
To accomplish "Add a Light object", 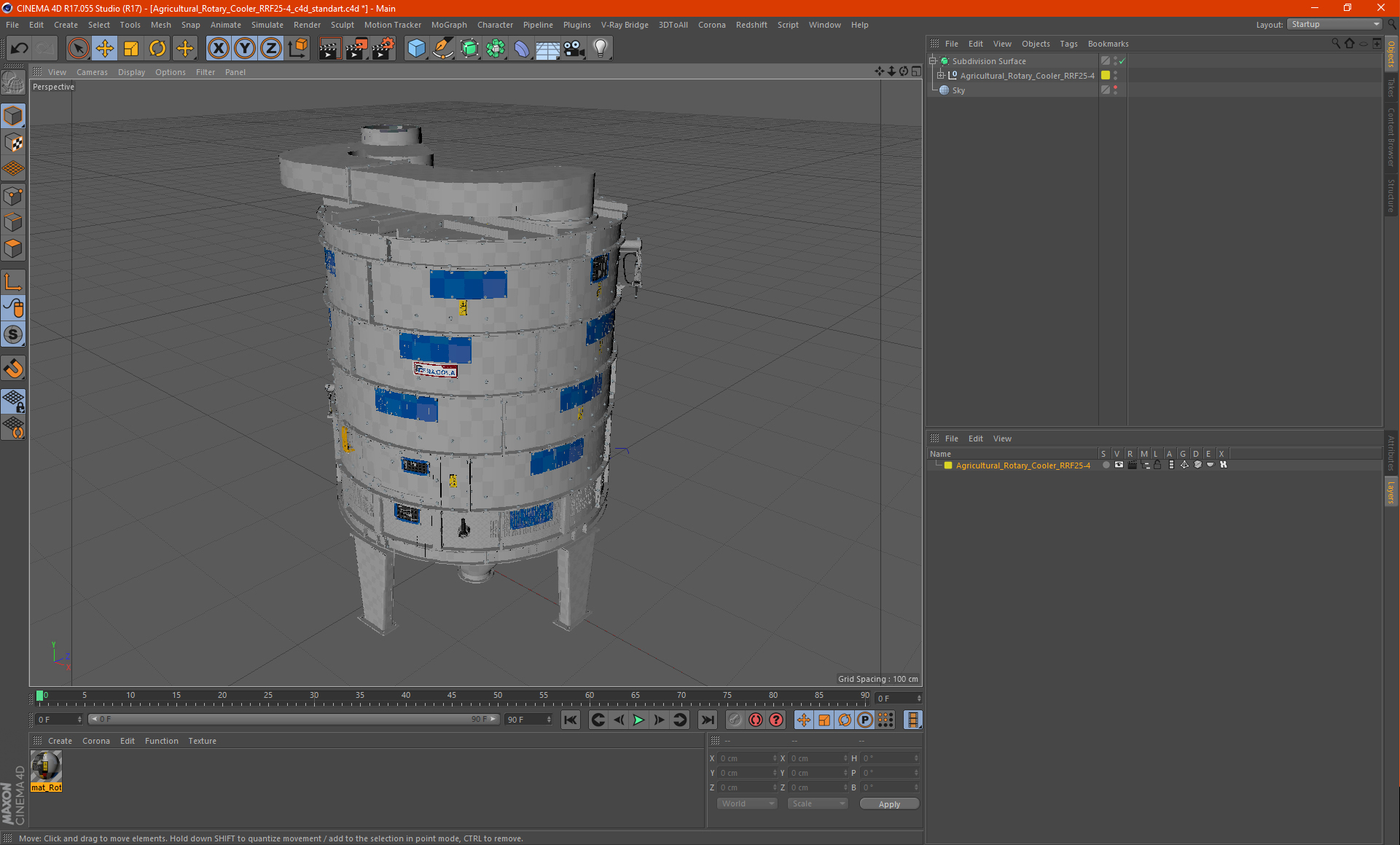I will 601,49.
